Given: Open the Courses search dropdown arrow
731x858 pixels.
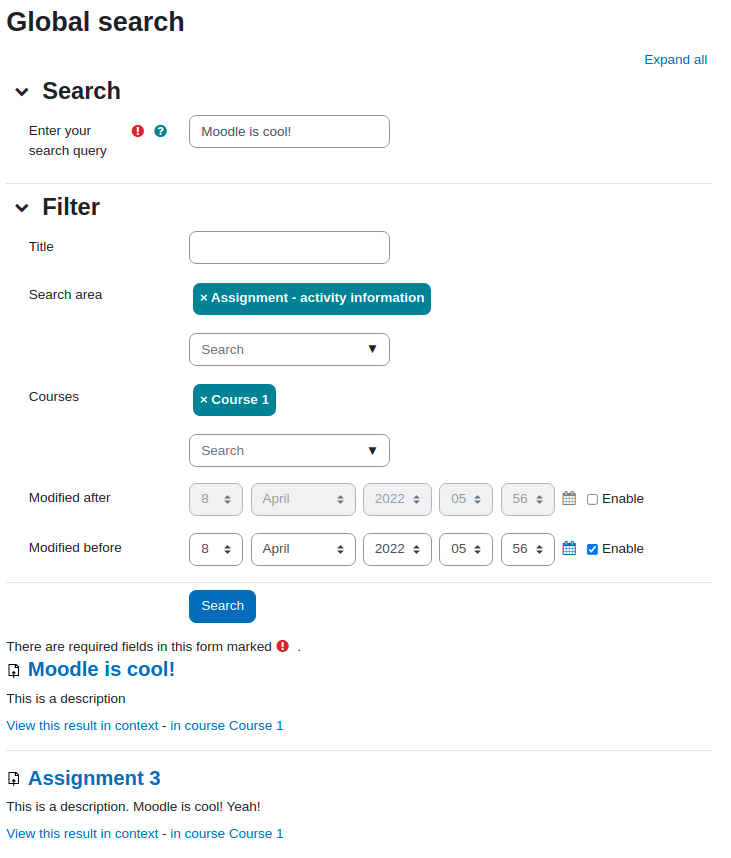Looking at the screenshot, I should (373, 450).
